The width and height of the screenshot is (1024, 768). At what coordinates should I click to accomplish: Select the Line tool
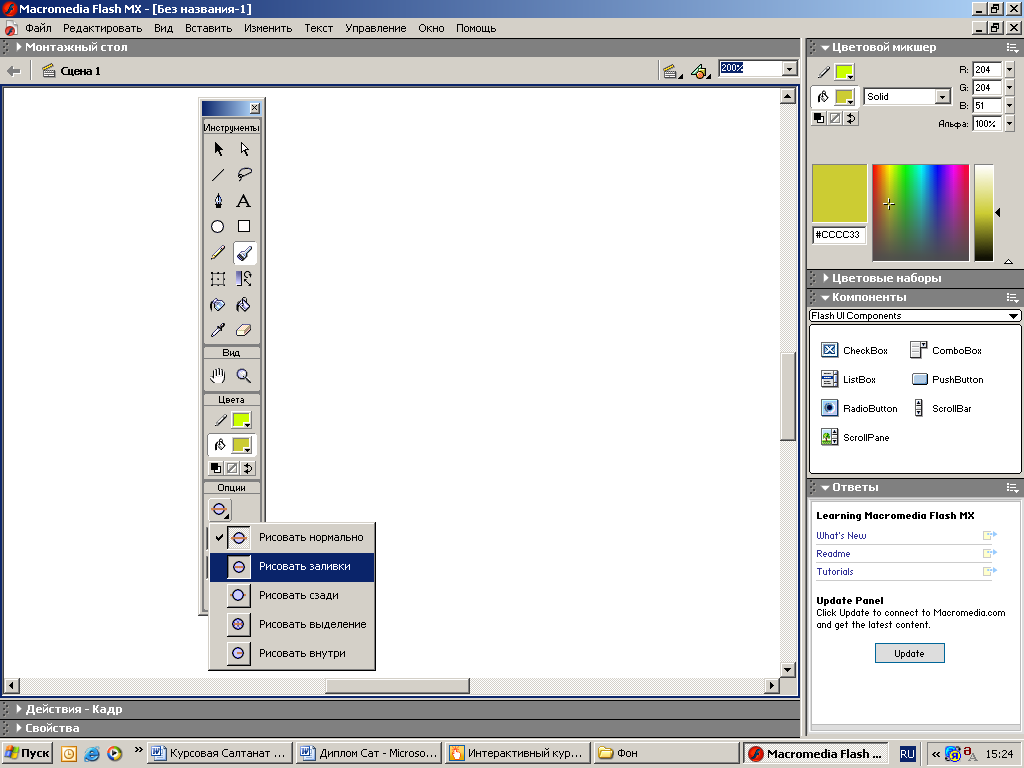(218, 174)
